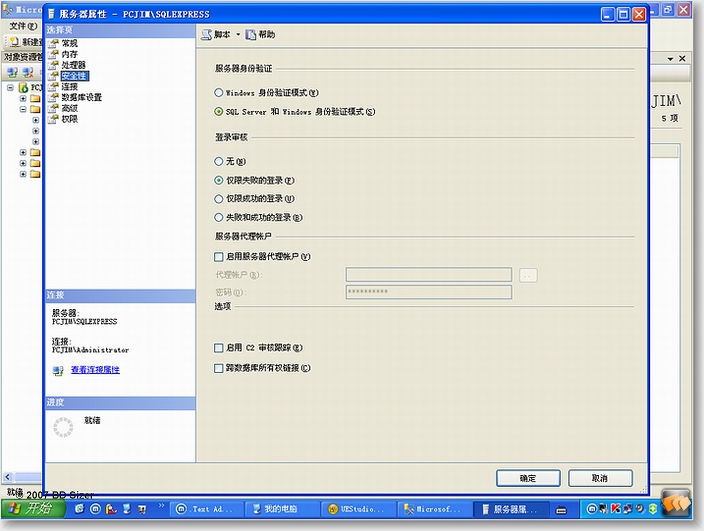Open the 内存 (Memory) page
704x531 pixels.
point(68,55)
